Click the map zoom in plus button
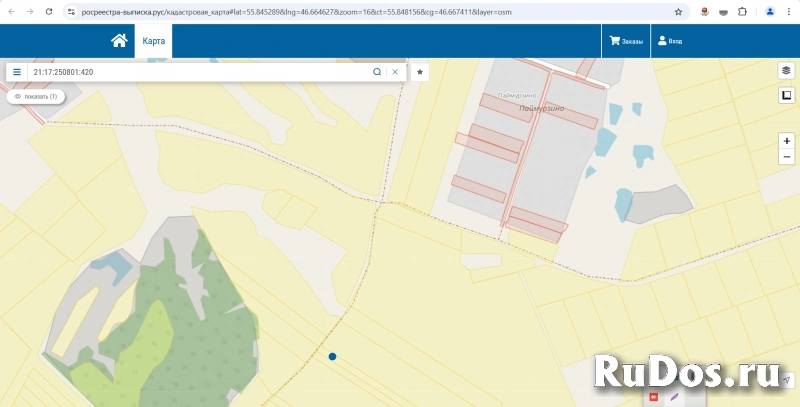Image resolution: width=800 pixels, height=407 pixels. click(787, 141)
